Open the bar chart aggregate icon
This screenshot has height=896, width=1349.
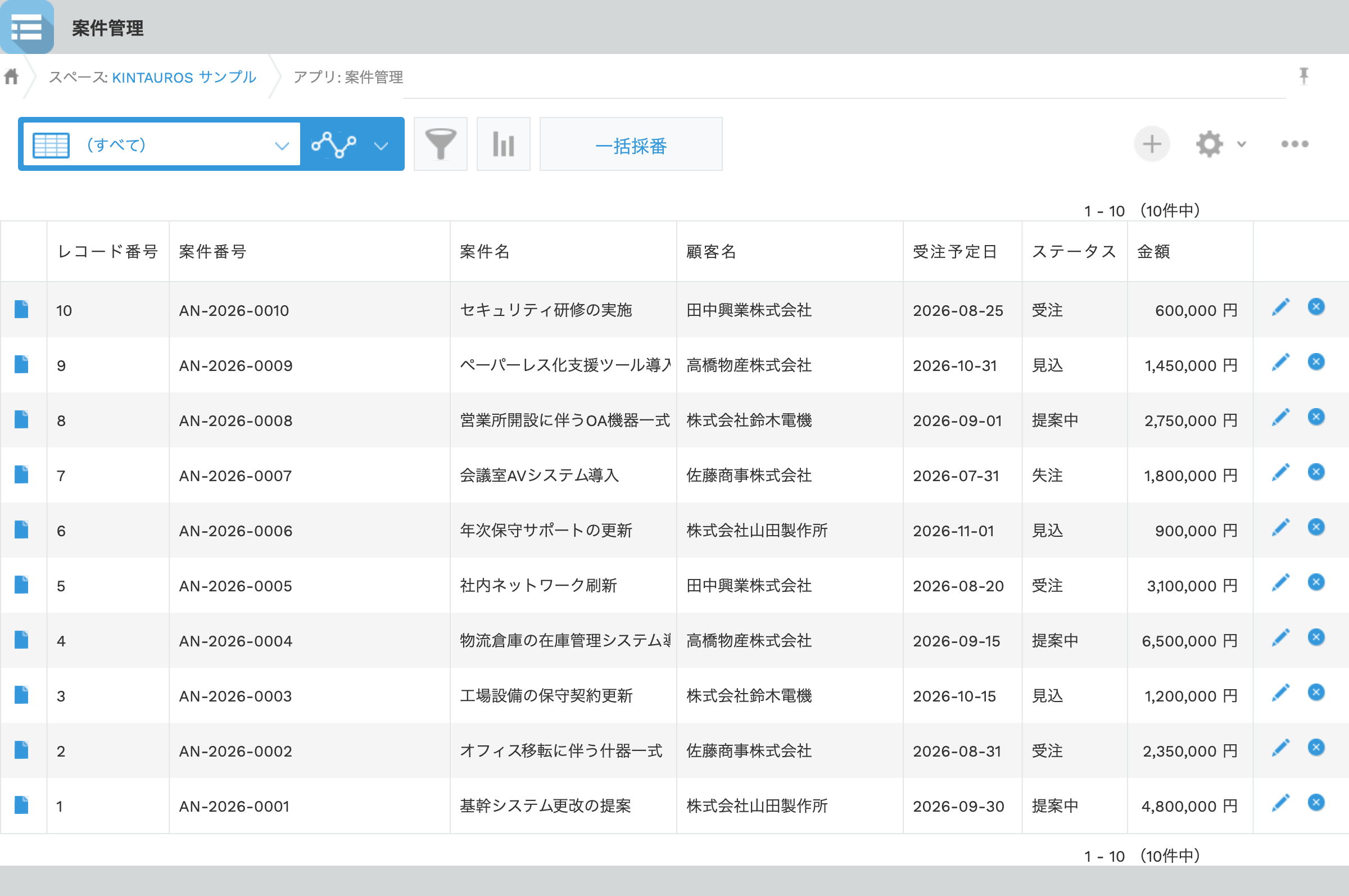pos(504,144)
